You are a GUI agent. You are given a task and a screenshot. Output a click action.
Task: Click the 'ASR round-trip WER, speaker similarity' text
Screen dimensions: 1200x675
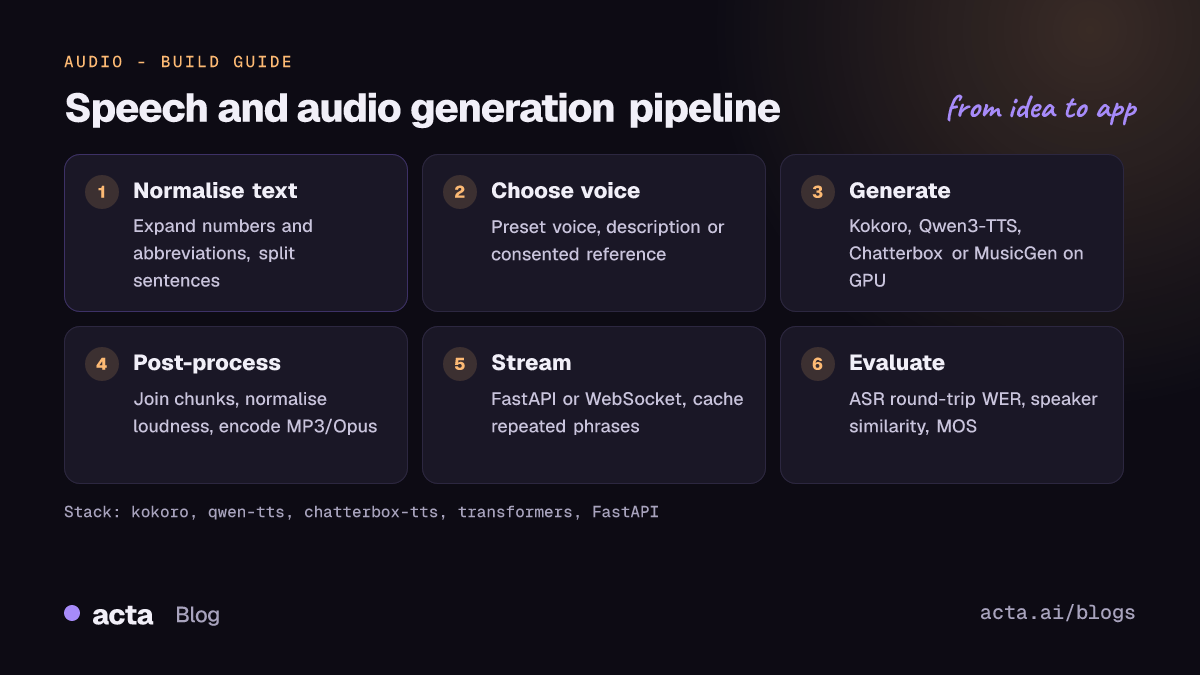[973, 412]
